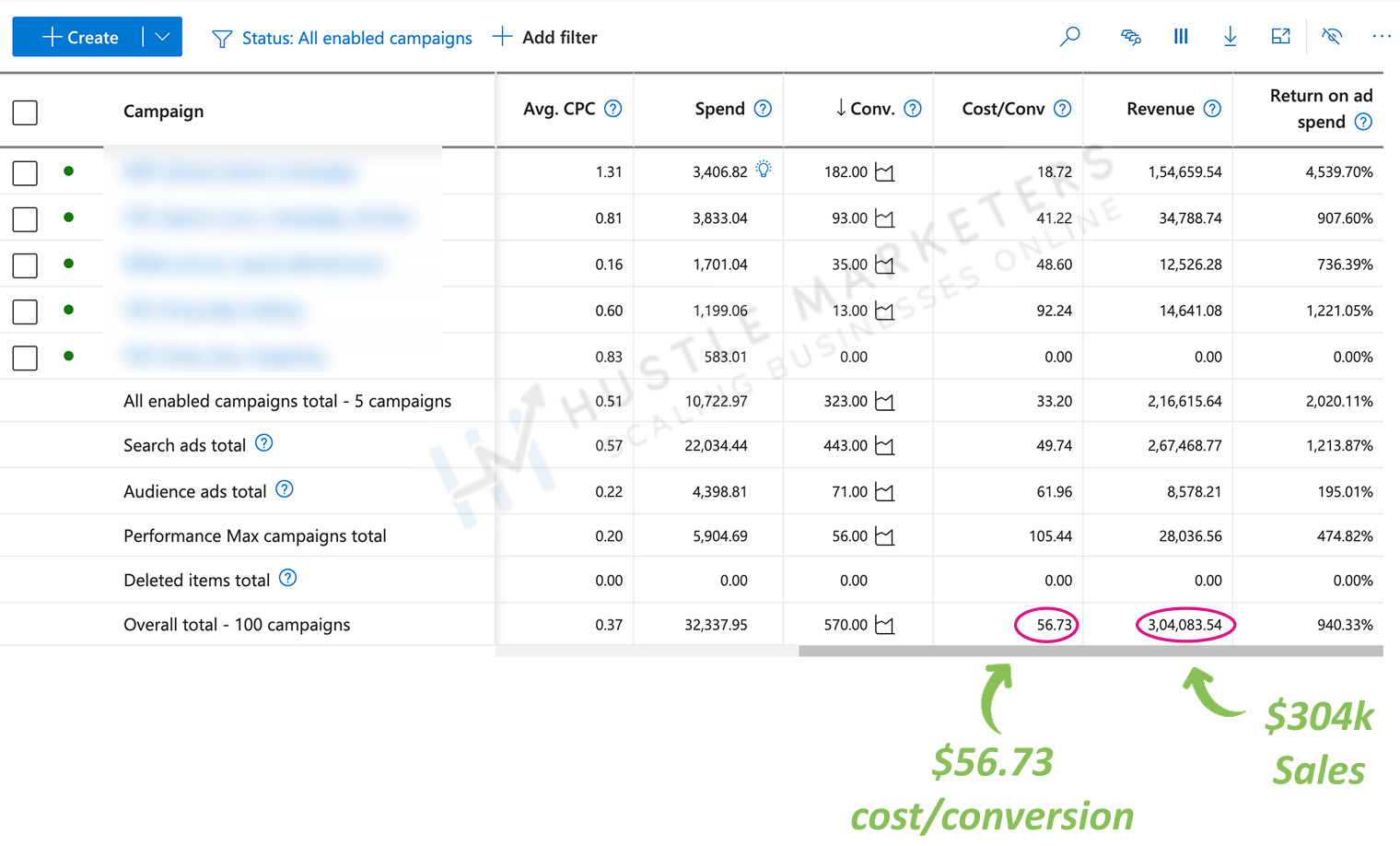Check the box for the 0.16 CPC campaign

pos(25,265)
